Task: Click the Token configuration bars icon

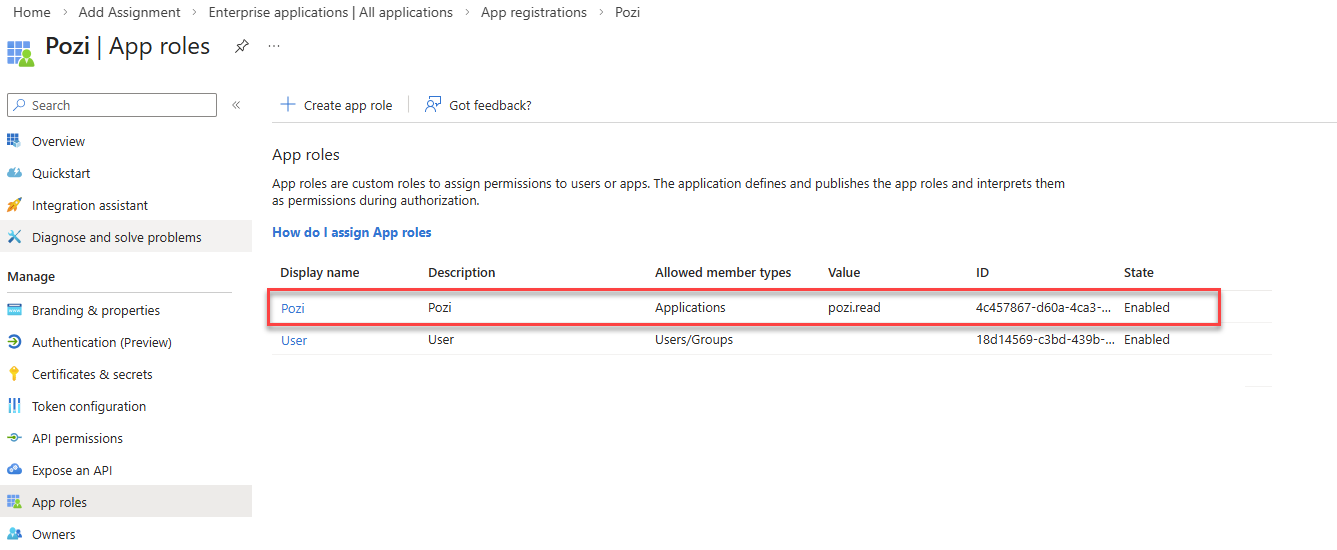Action: point(14,406)
